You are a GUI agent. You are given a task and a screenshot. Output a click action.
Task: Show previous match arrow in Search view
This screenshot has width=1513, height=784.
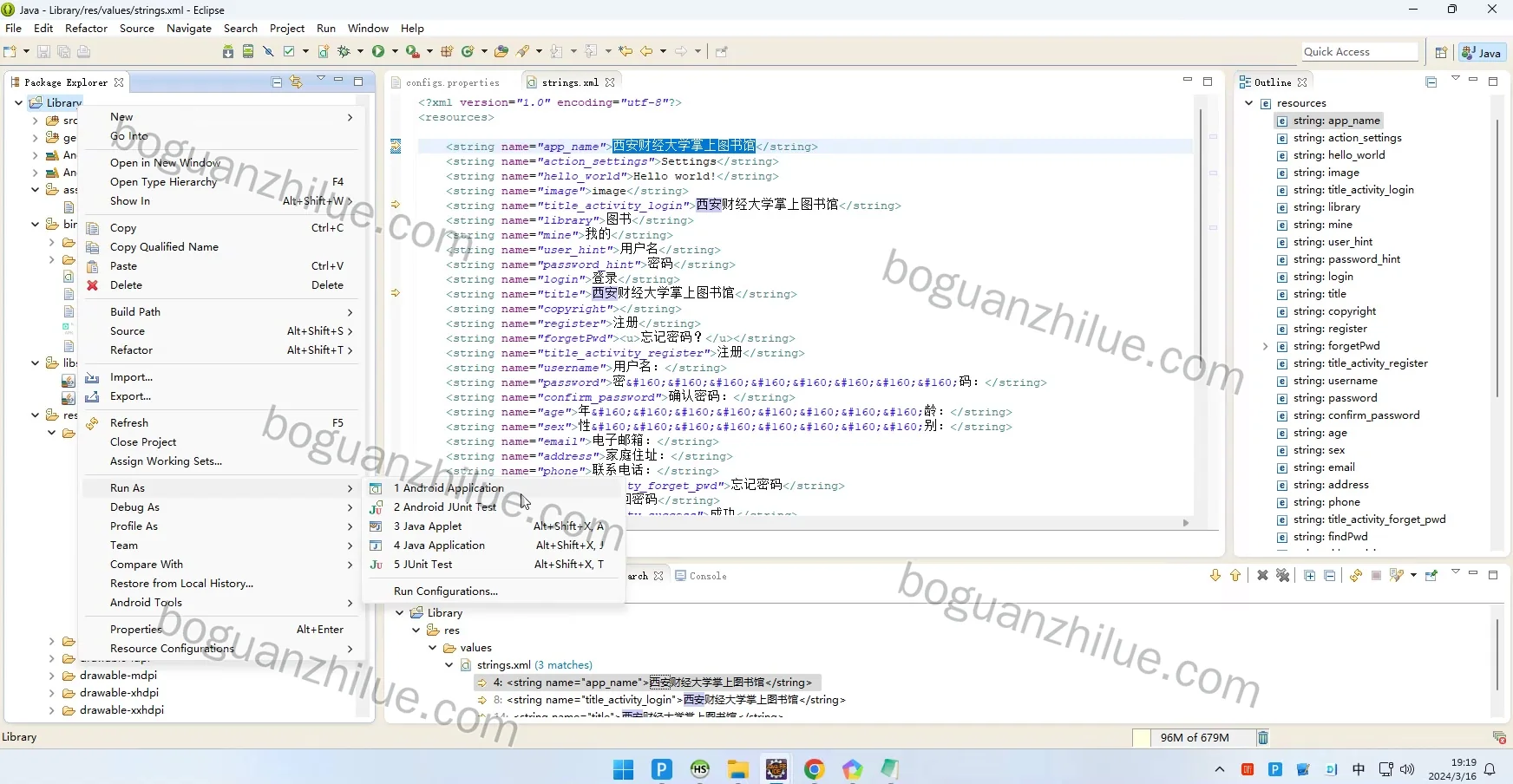click(x=1235, y=576)
